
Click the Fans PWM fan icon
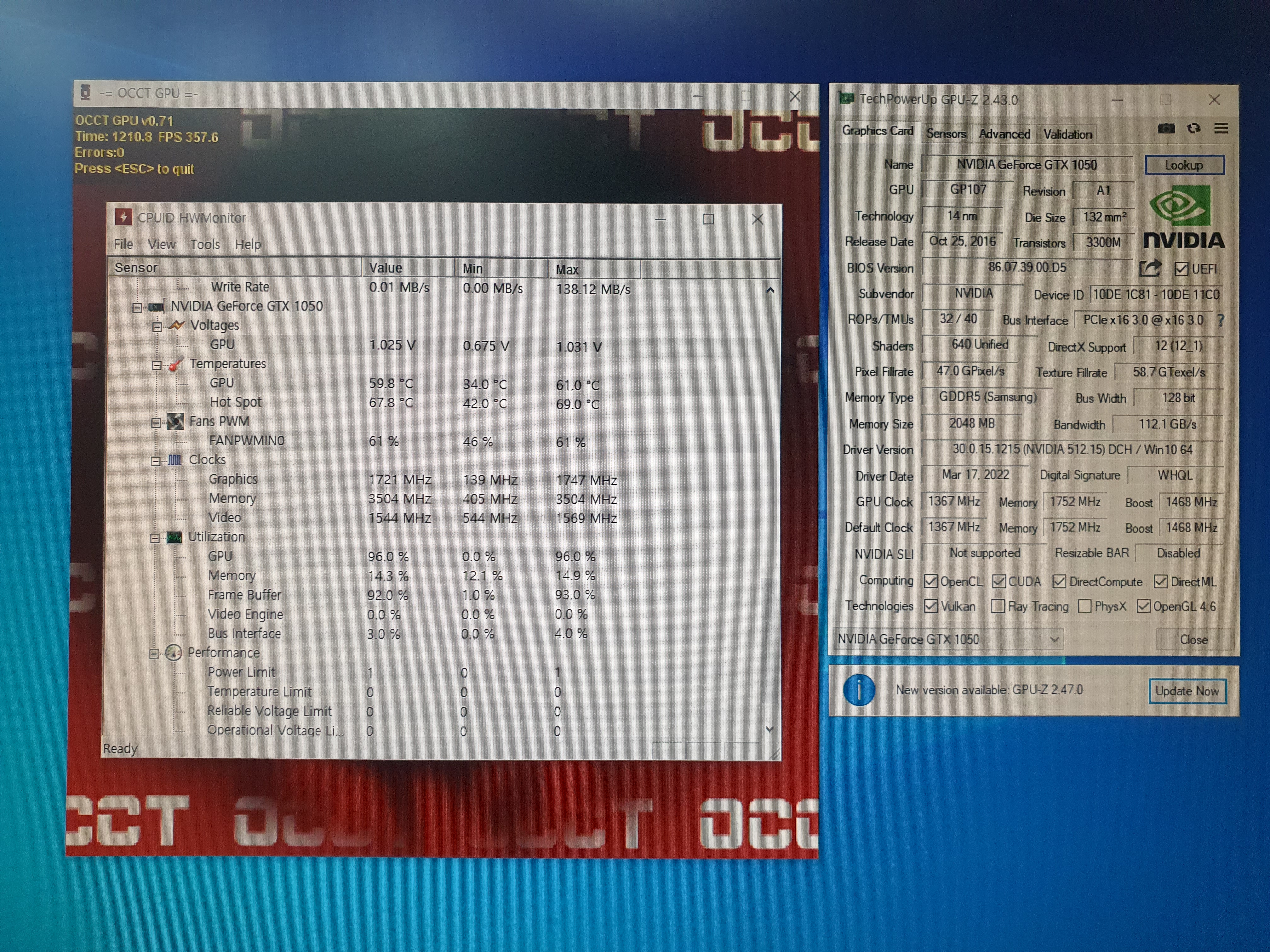(175, 422)
